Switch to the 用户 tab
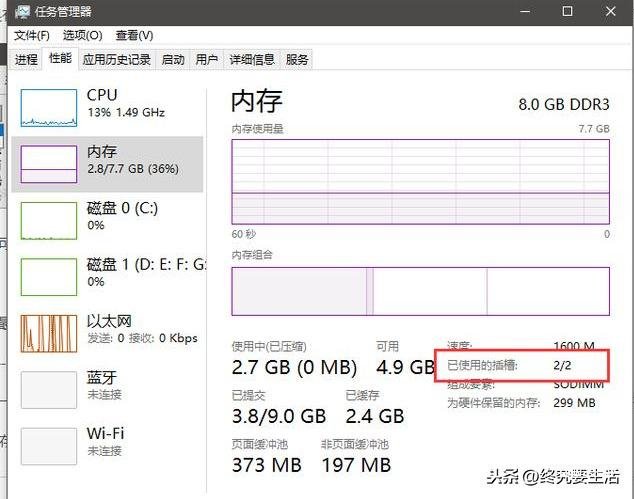The height and width of the screenshot is (499, 634). [x=207, y=60]
